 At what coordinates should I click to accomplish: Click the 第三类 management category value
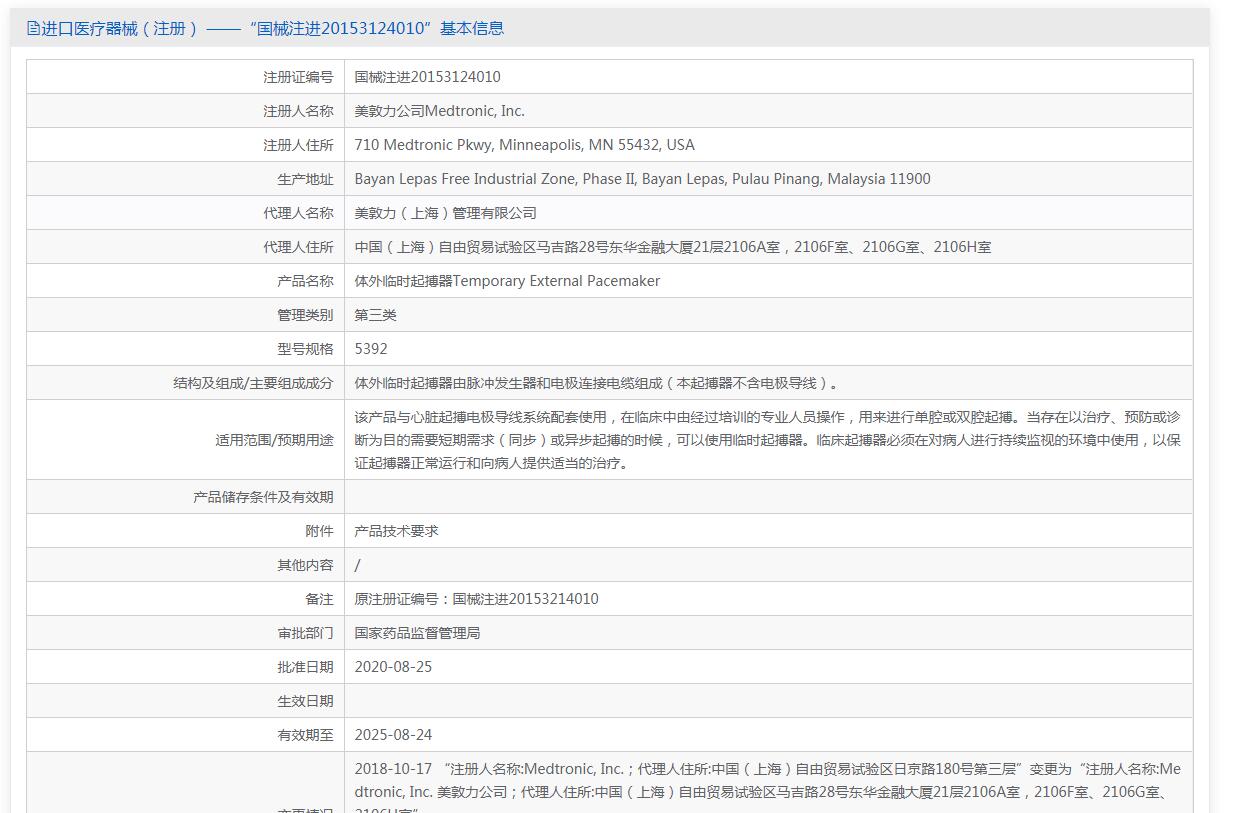coord(375,315)
